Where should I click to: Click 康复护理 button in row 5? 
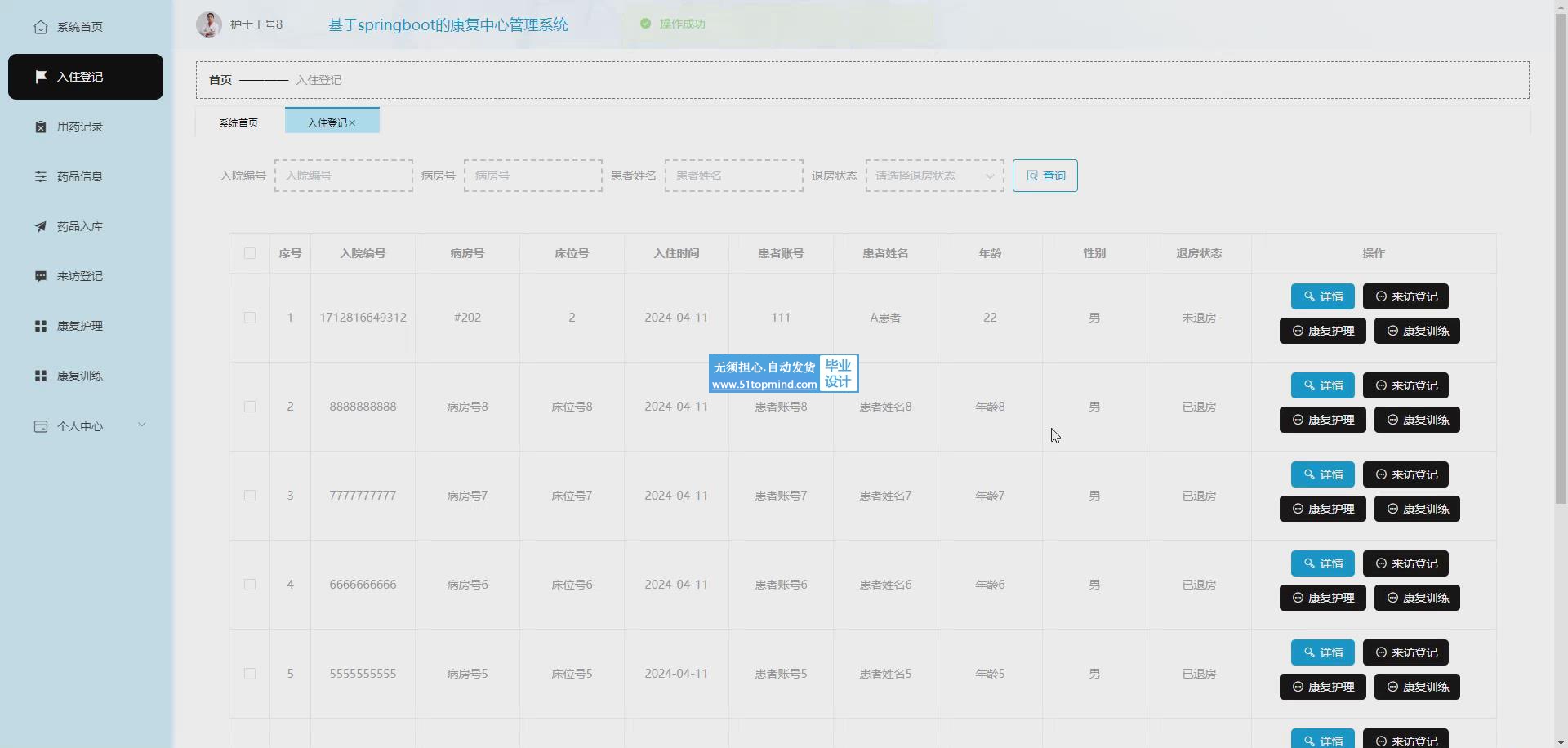[1323, 687]
